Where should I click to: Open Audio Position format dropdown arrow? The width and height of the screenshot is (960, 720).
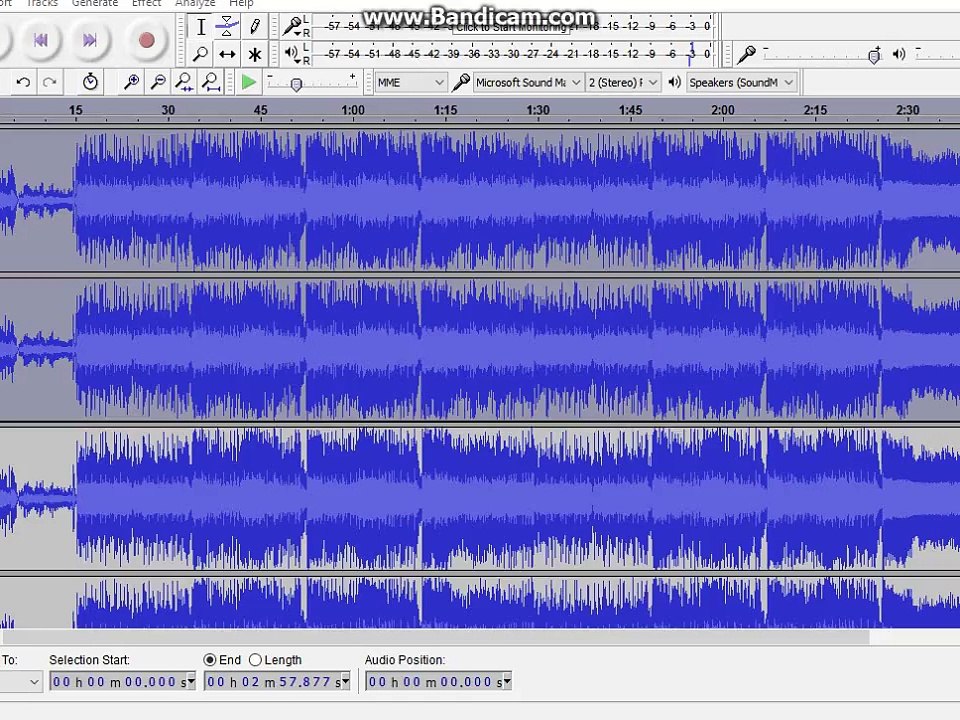click(506, 681)
